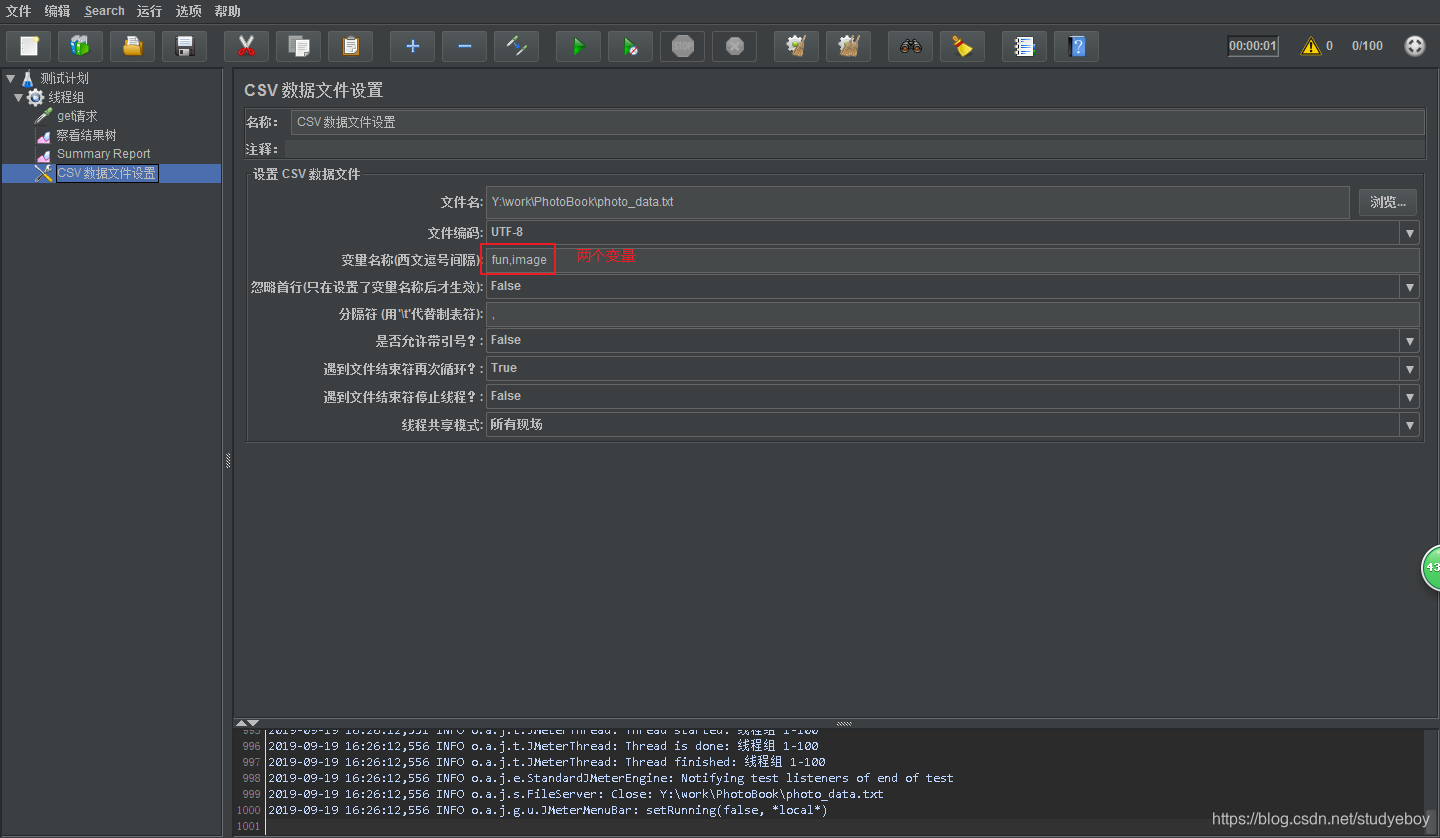Select CSV 数据文件设置 tree item
Image resolution: width=1440 pixels, height=838 pixels.
[106, 173]
